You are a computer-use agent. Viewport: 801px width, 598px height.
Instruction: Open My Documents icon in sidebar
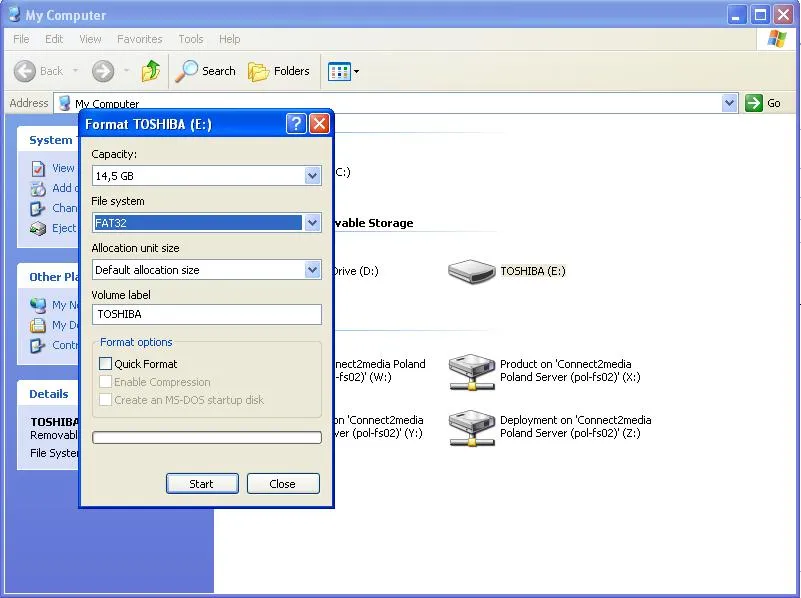pos(38,325)
